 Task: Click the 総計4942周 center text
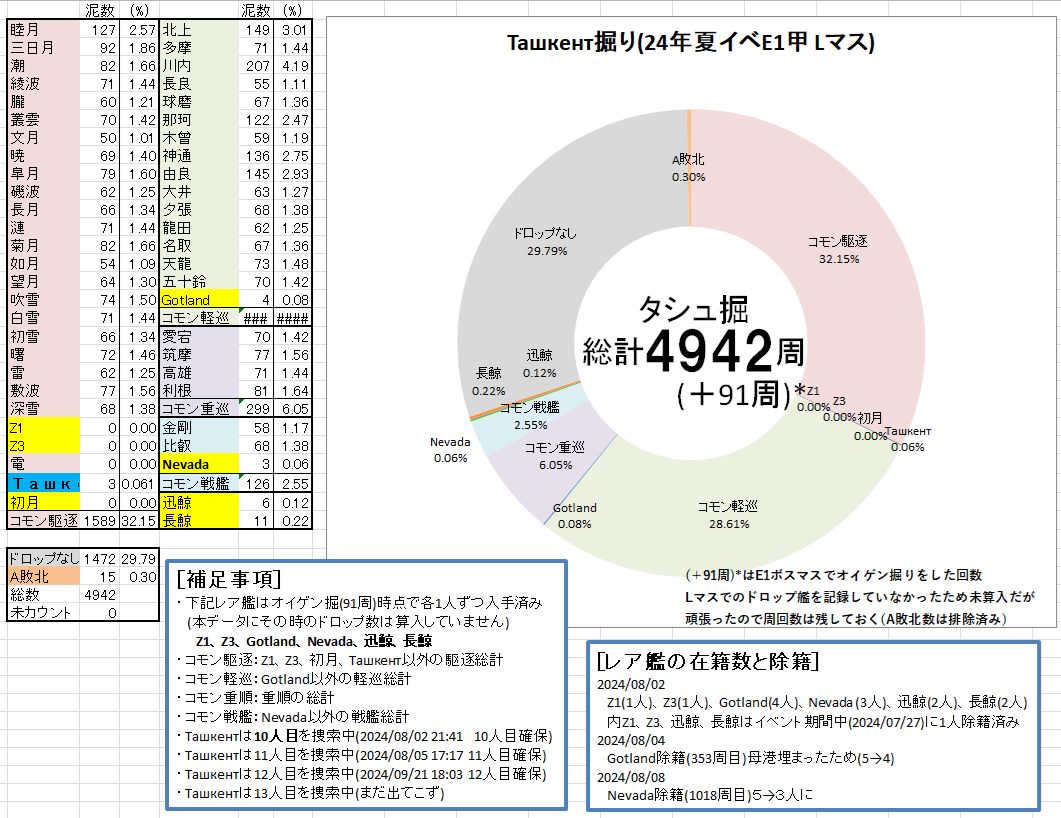pyautogui.click(x=694, y=352)
